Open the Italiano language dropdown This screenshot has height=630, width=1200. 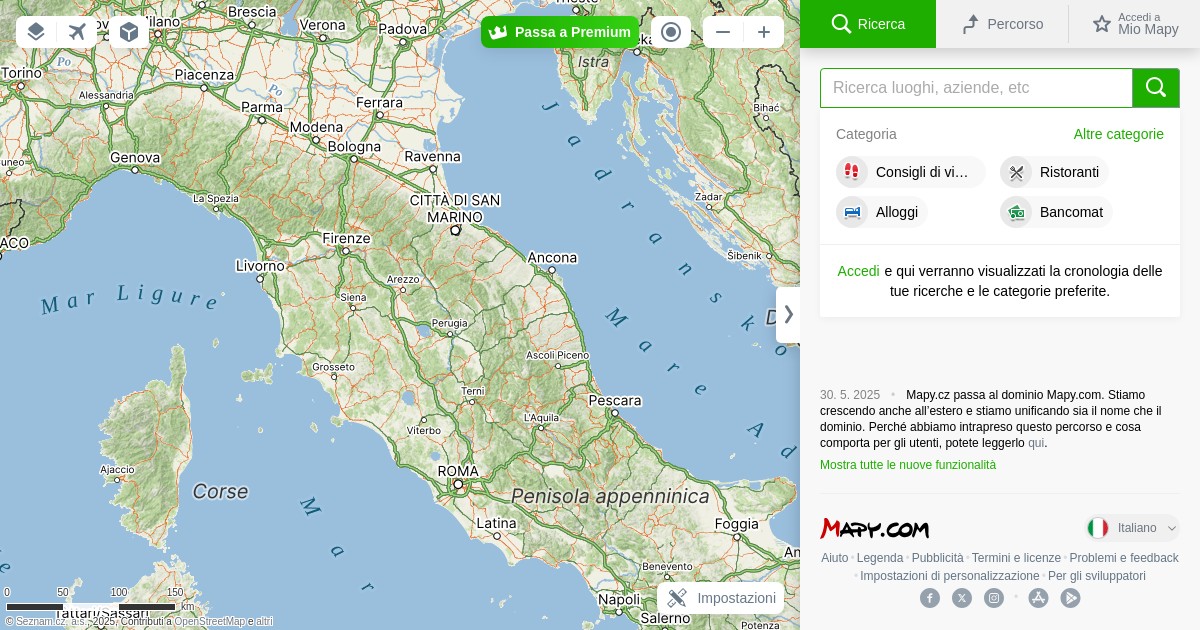click(x=1133, y=528)
